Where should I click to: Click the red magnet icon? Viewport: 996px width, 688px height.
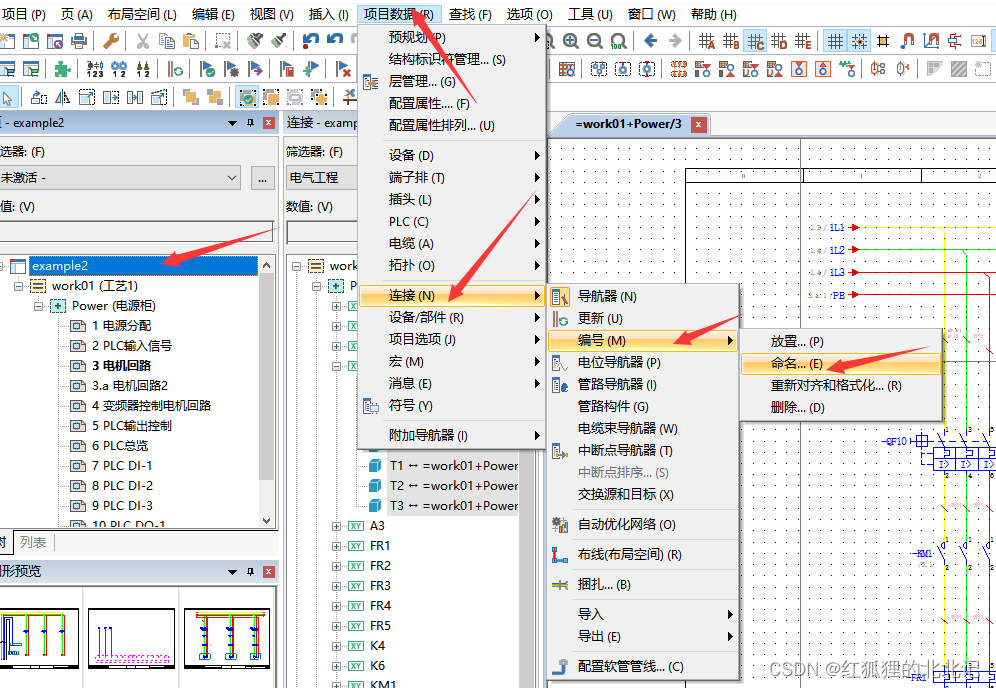pyautogui.click(x=907, y=41)
